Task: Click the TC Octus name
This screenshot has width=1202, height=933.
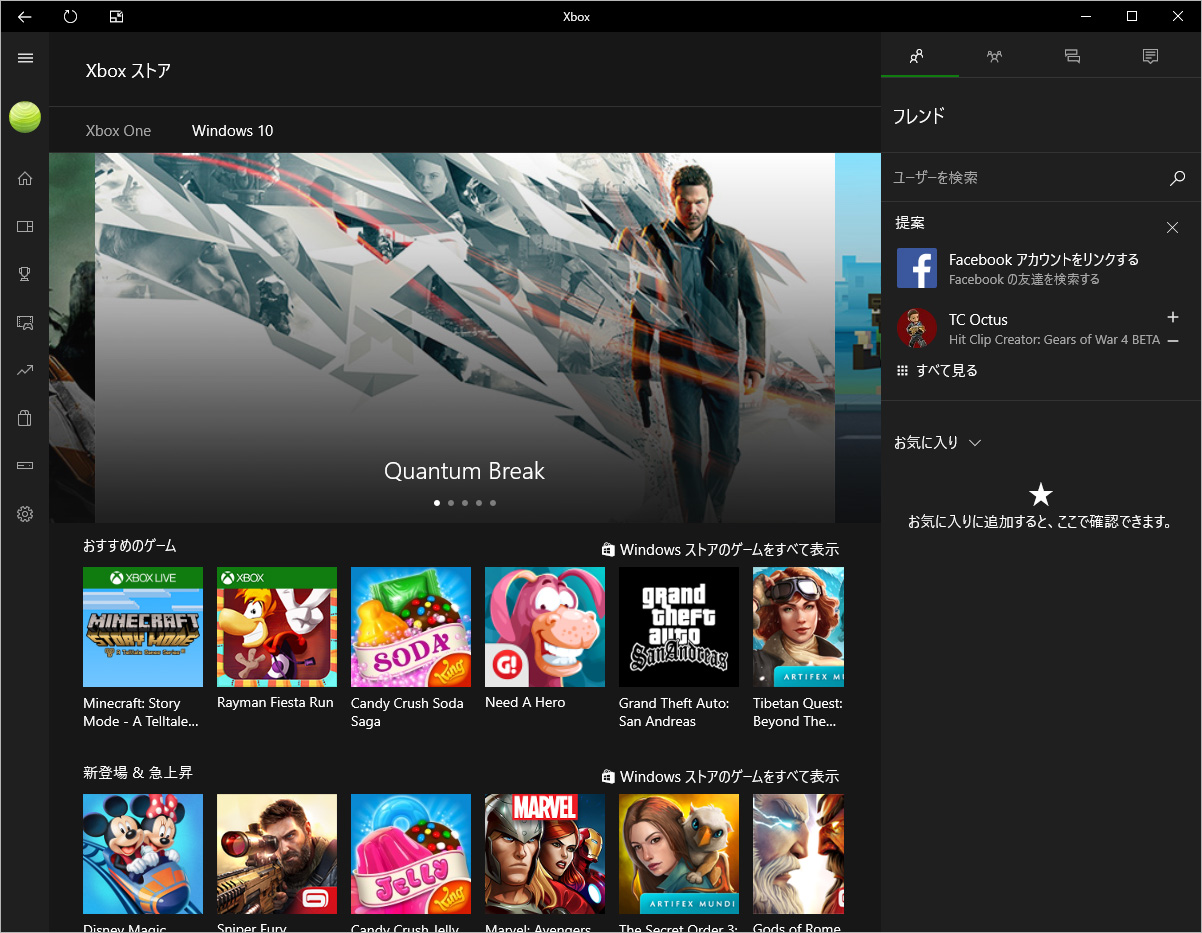Action: pyautogui.click(x=978, y=320)
